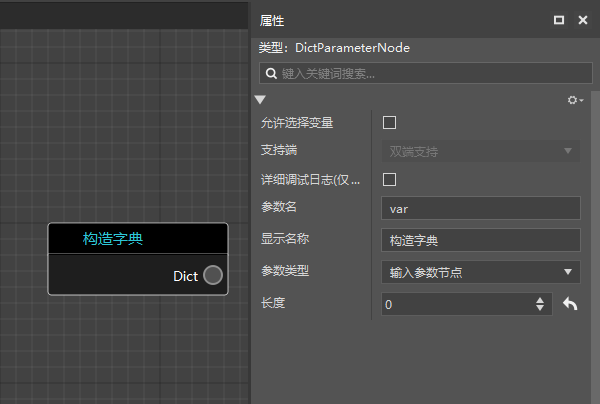Close the 属性 panel
Screen dimensions: 600x404
(583, 20)
